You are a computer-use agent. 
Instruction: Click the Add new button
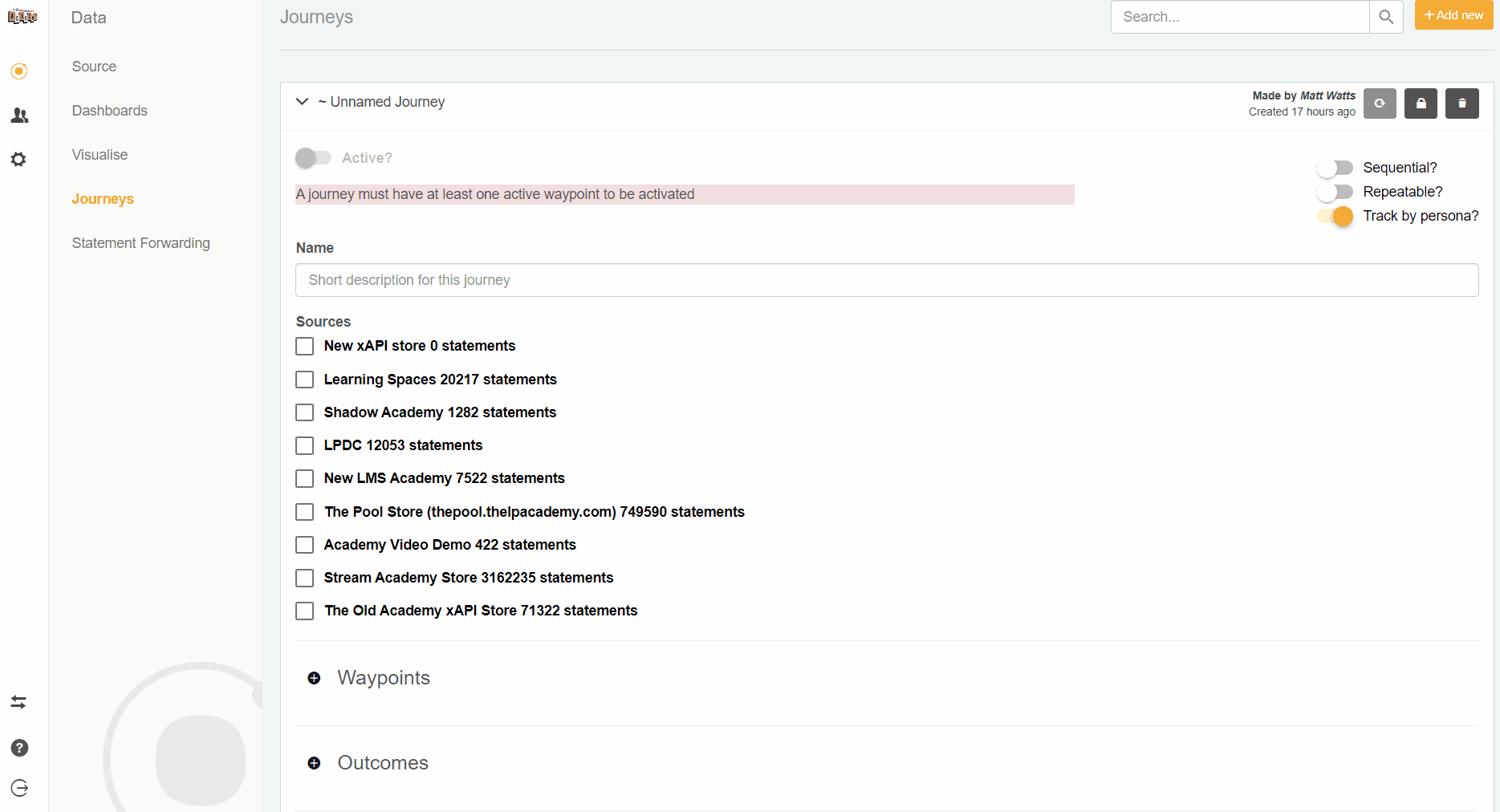tap(1453, 15)
